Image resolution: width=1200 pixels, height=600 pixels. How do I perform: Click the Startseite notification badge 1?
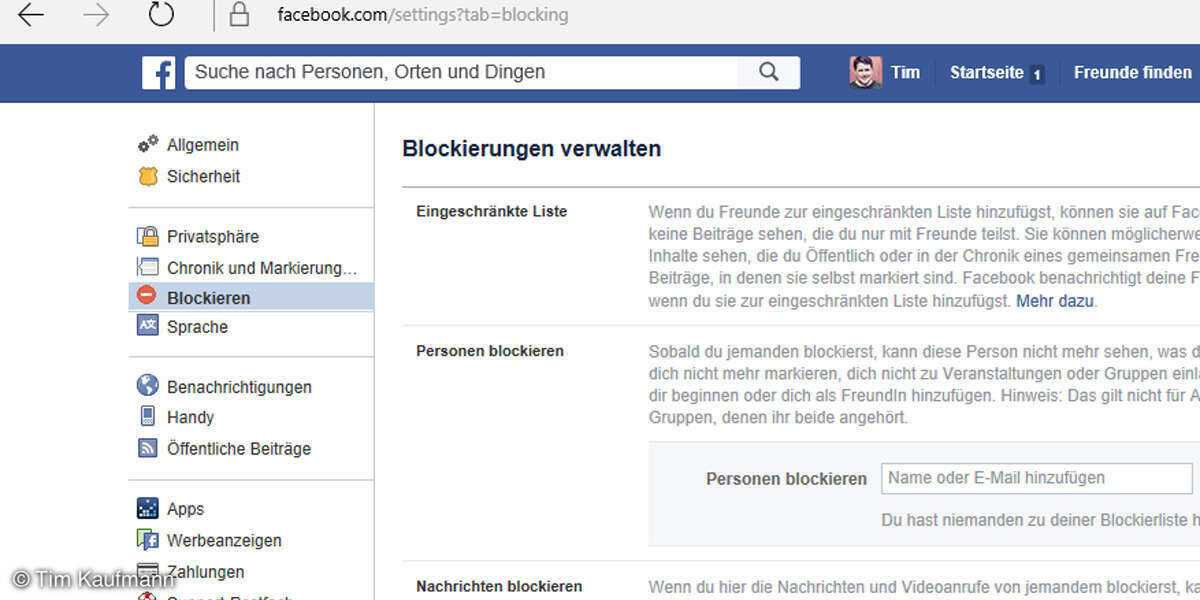click(x=1036, y=74)
